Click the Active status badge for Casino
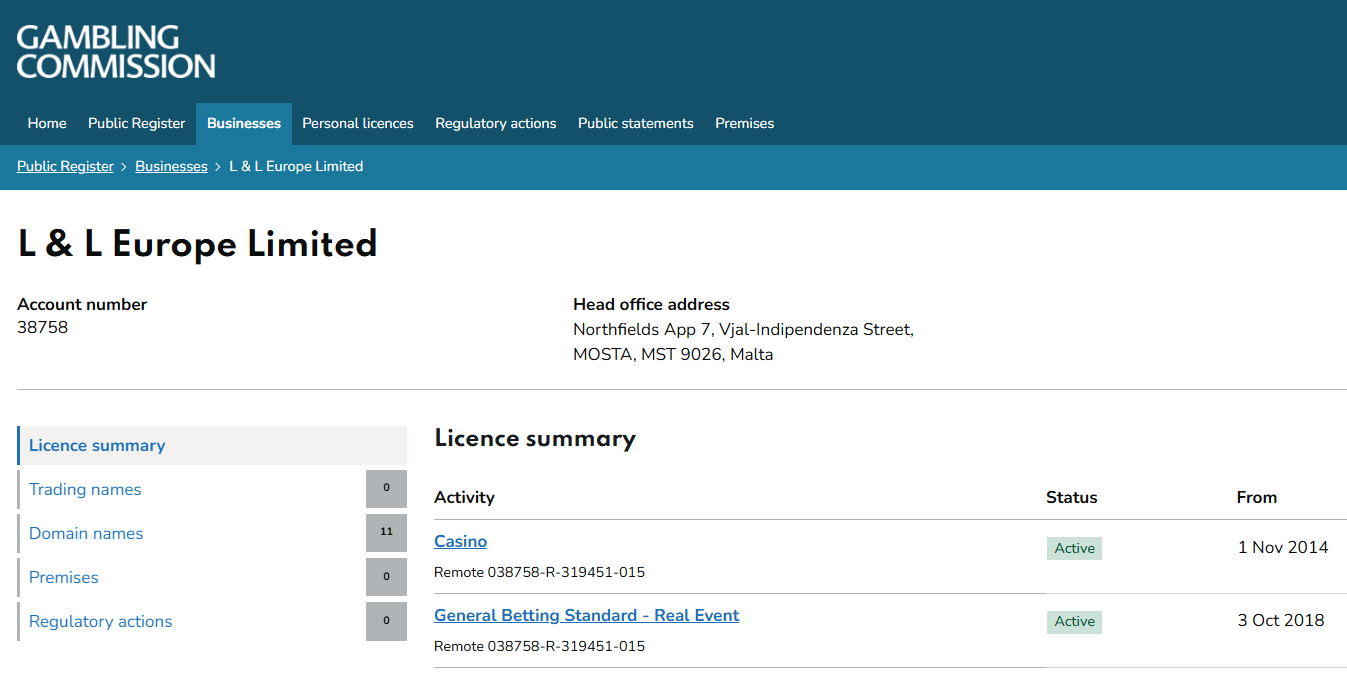Screen dimensions: 1347x688 (1074, 548)
